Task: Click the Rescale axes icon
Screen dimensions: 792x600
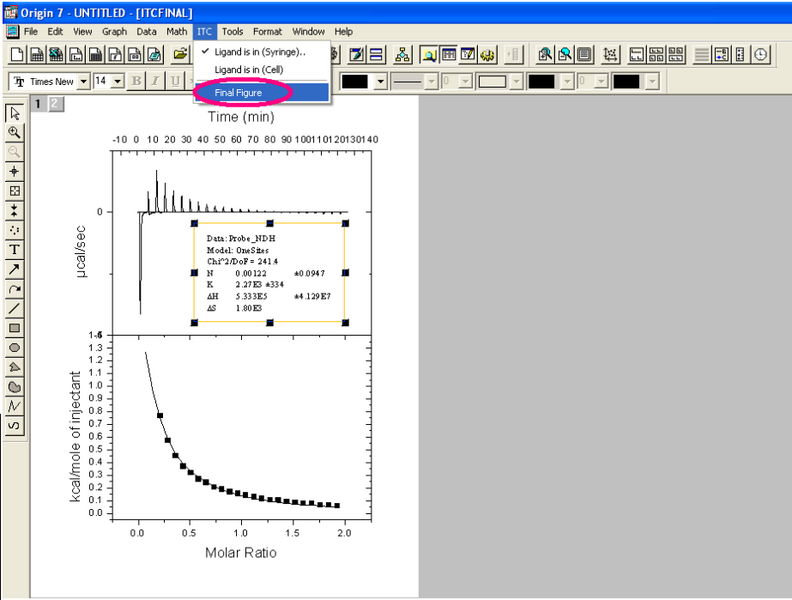Action: pyautogui.click(x=611, y=55)
